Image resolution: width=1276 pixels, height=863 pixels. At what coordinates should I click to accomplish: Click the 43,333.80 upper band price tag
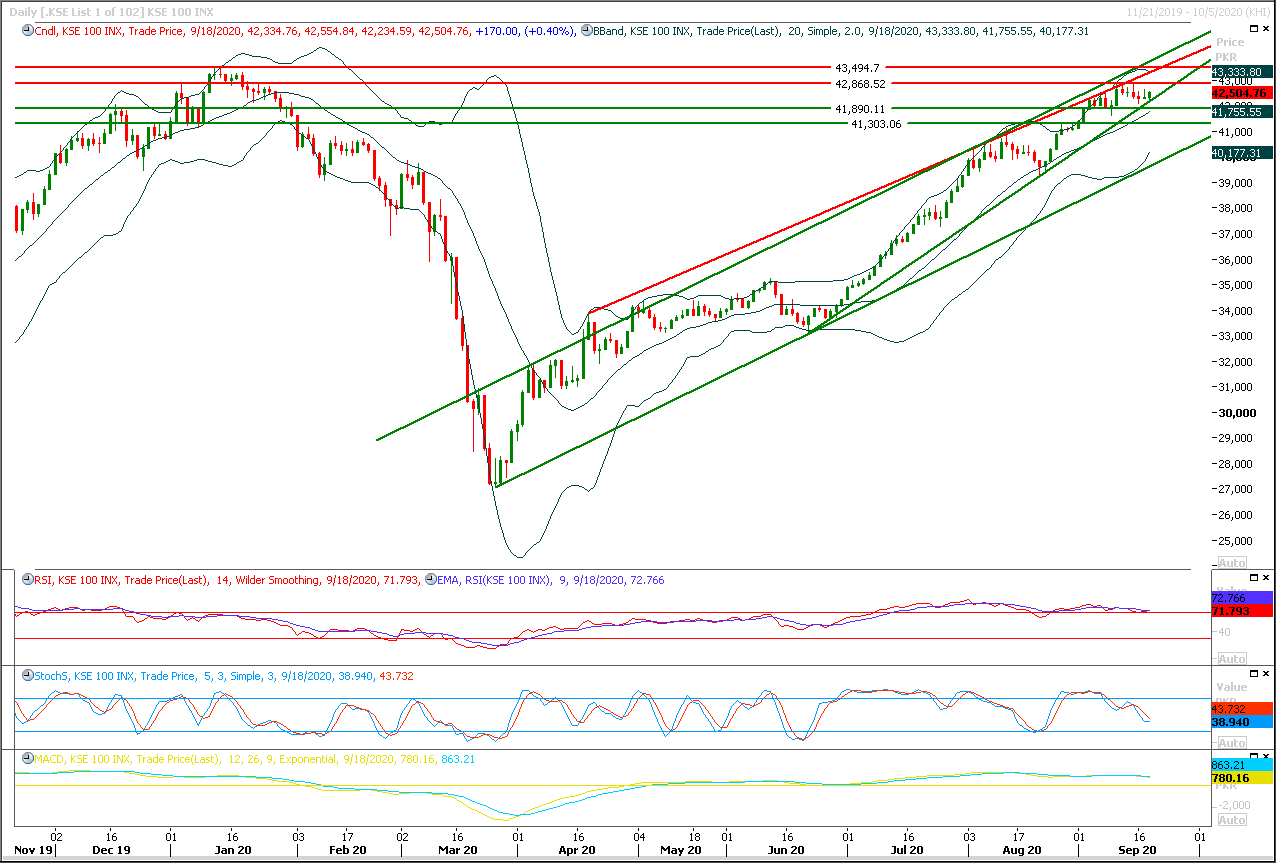click(1241, 72)
